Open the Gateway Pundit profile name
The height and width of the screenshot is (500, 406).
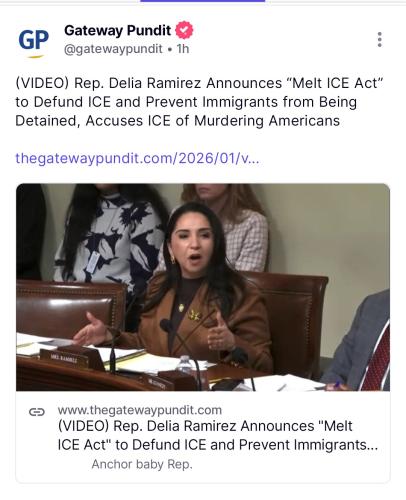point(117,30)
